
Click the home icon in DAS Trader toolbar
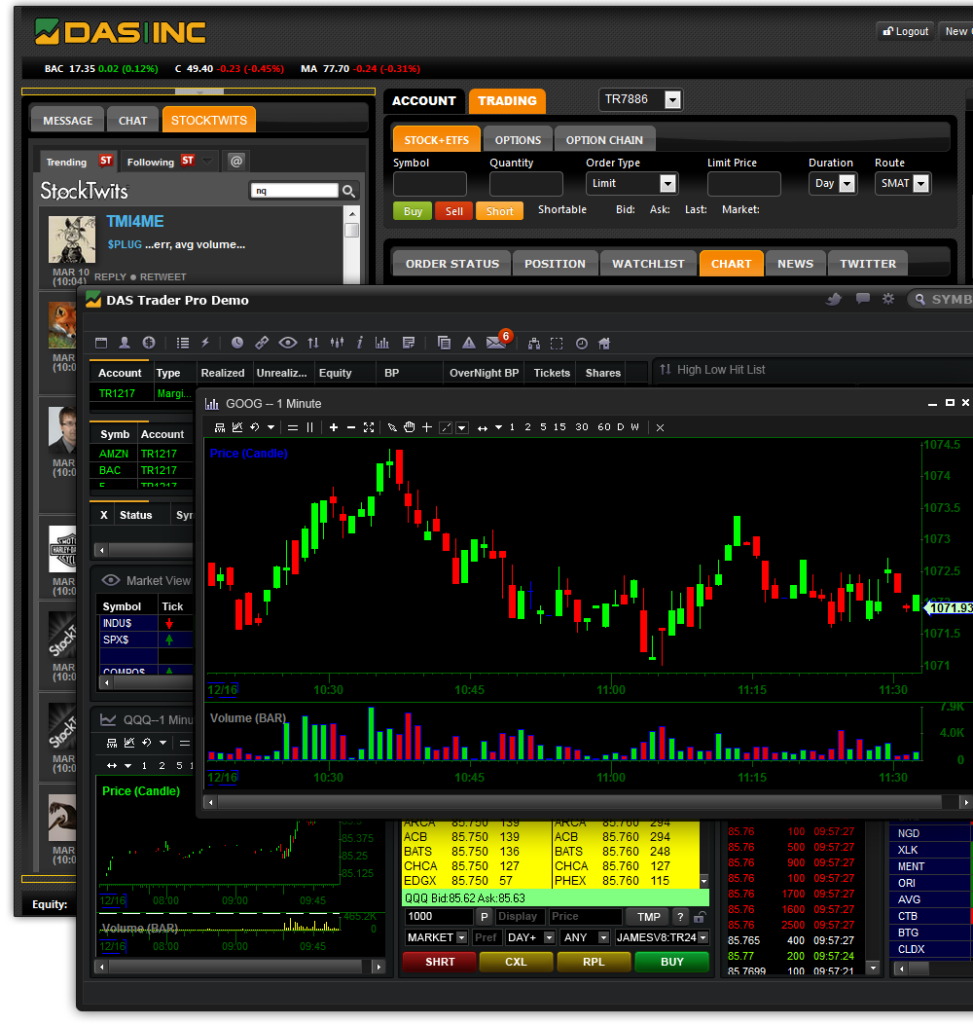tap(604, 344)
